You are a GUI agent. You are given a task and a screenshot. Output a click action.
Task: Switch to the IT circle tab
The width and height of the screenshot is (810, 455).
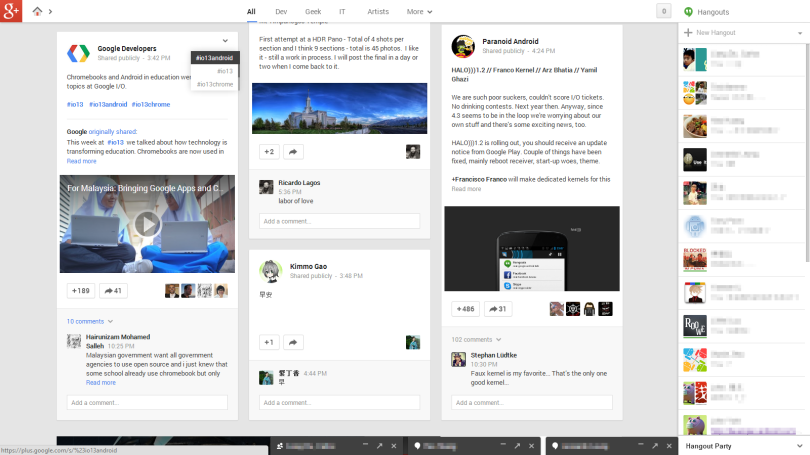[x=342, y=11]
